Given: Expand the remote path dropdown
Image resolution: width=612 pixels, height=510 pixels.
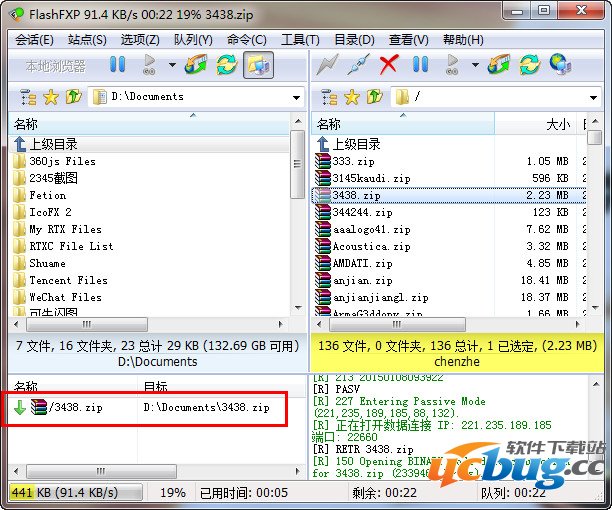Looking at the screenshot, I should coord(595,98).
